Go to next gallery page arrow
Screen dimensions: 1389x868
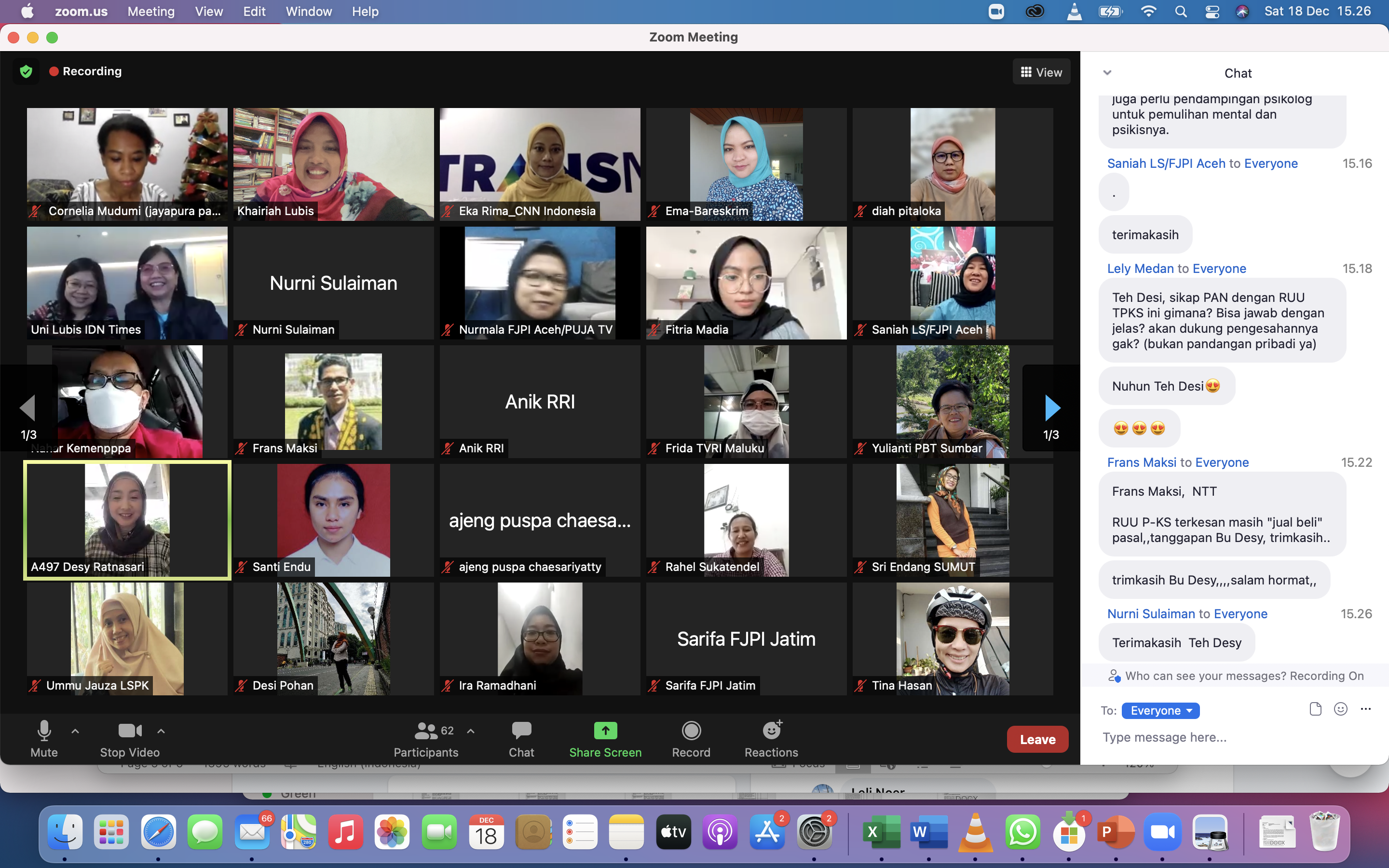(x=1051, y=407)
